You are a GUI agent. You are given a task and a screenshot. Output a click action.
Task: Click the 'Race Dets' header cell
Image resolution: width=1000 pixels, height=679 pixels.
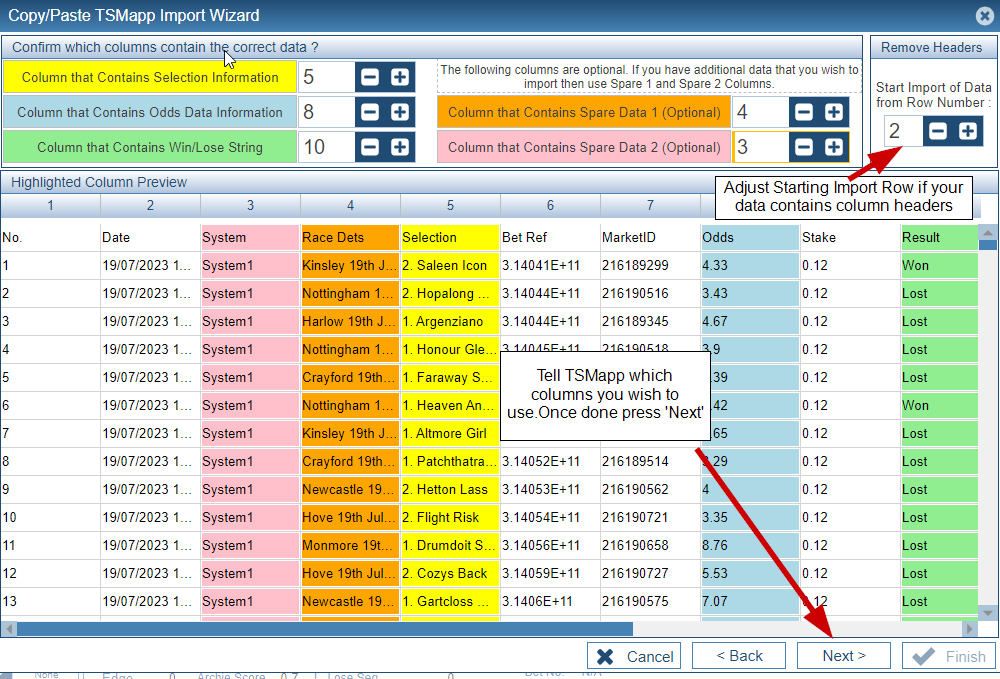[350, 237]
